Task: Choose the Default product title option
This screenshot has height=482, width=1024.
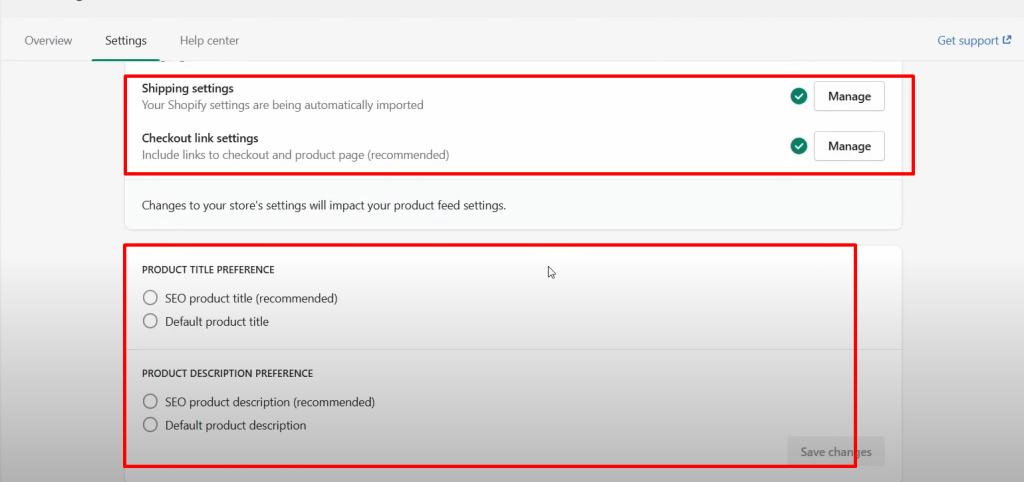Action: pos(151,322)
